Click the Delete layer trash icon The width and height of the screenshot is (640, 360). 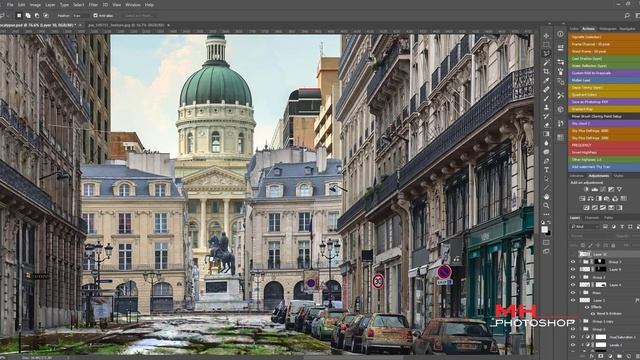click(638, 356)
